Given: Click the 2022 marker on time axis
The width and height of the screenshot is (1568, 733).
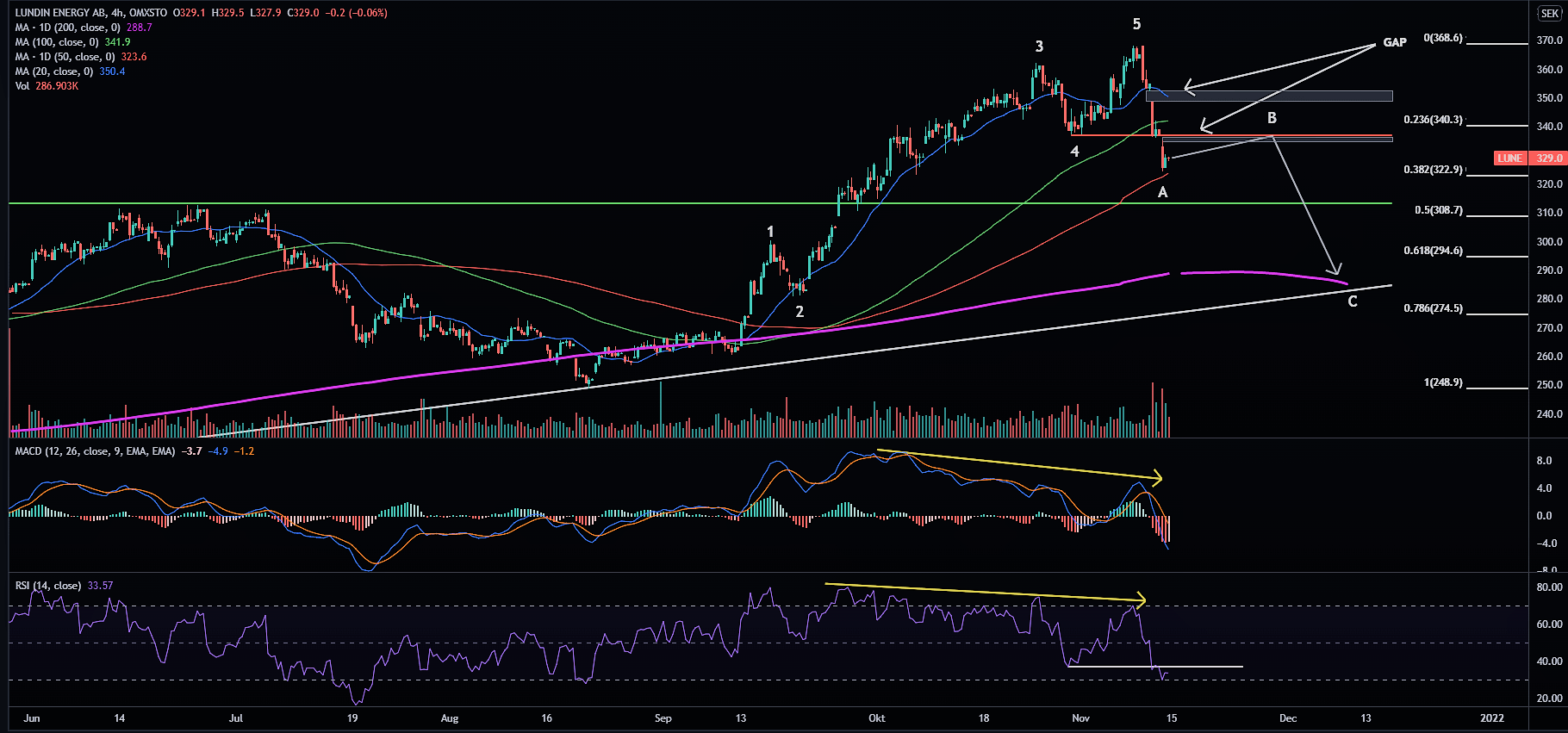Looking at the screenshot, I should click(1491, 717).
